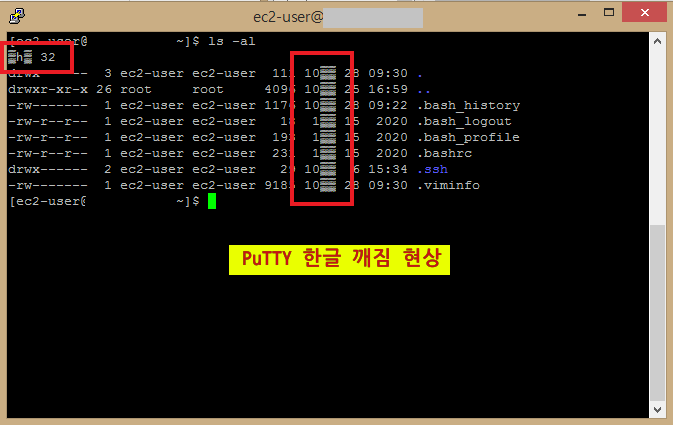
Task: Click the .bash_profile file name
Action: click(x=469, y=137)
